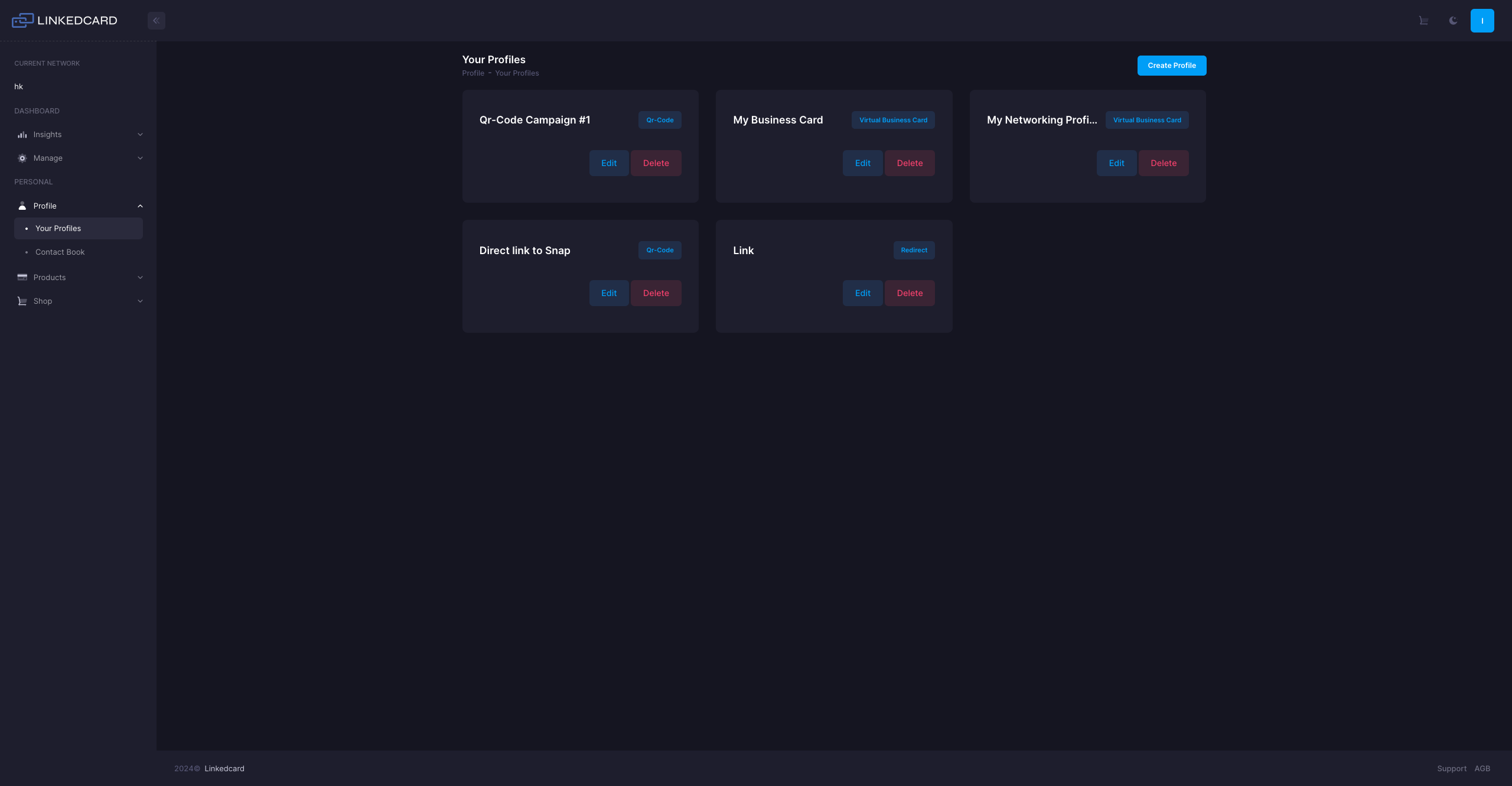Viewport: 1512px width, 786px height.
Task: Select the Manage menu item
Action: pyautogui.click(x=79, y=158)
